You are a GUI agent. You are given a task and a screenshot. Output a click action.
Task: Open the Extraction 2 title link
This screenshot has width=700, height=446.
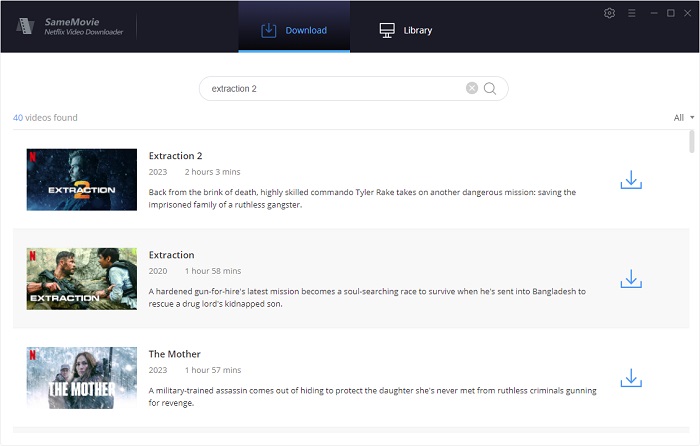pyautogui.click(x=176, y=156)
